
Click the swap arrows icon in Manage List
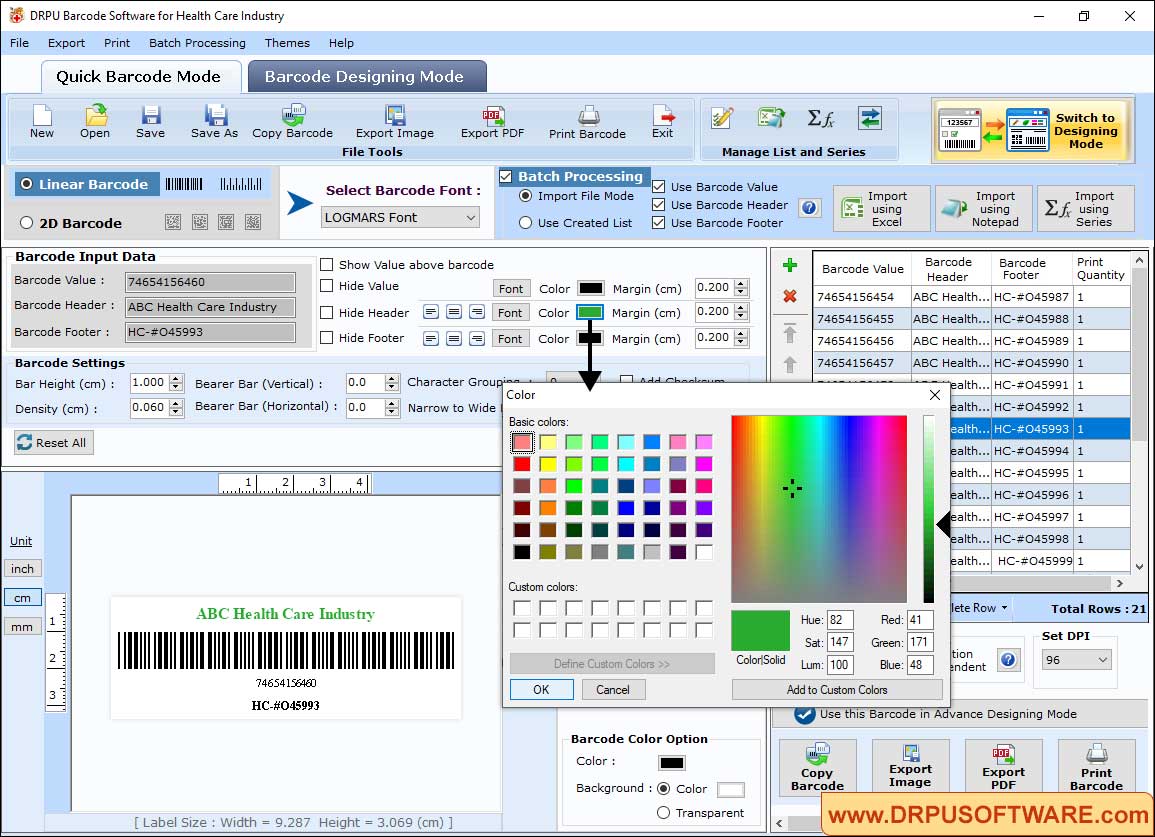coord(870,118)
